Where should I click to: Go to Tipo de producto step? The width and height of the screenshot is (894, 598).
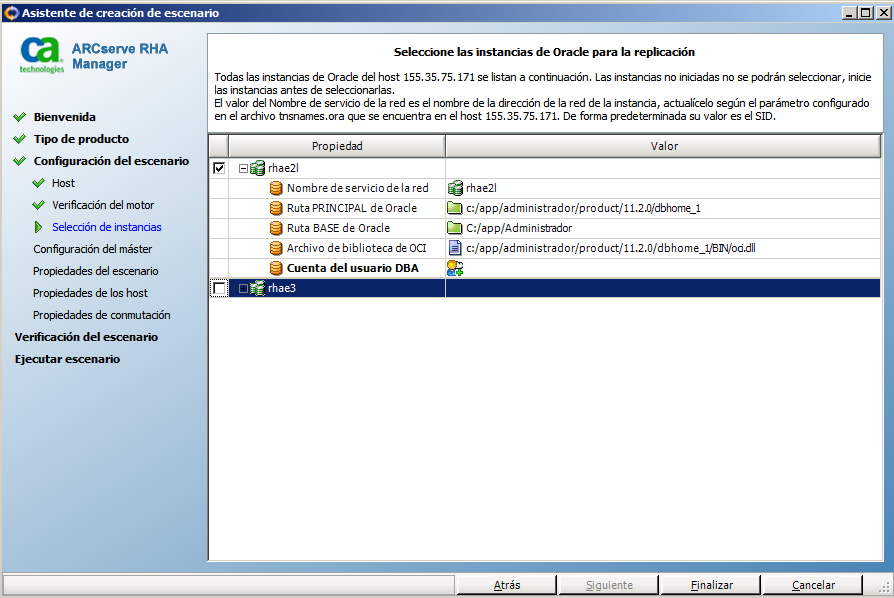(81, 139)
